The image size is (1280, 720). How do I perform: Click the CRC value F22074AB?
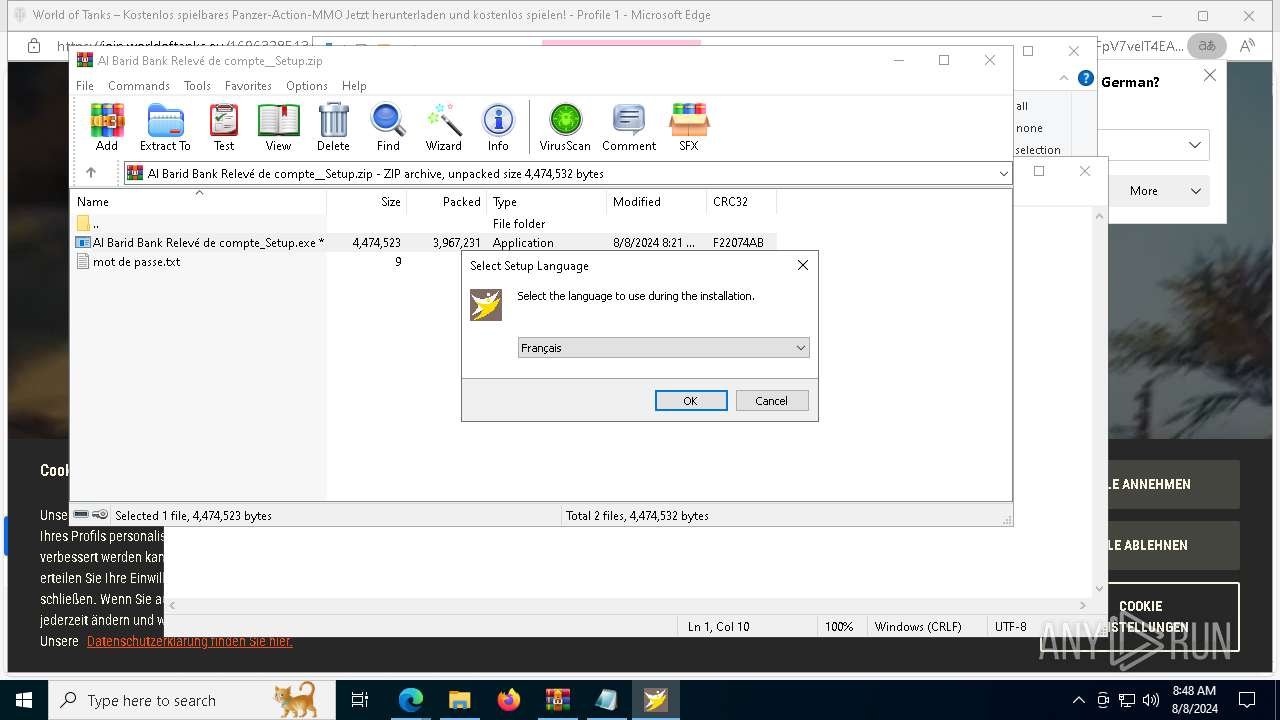click(738, 243)
